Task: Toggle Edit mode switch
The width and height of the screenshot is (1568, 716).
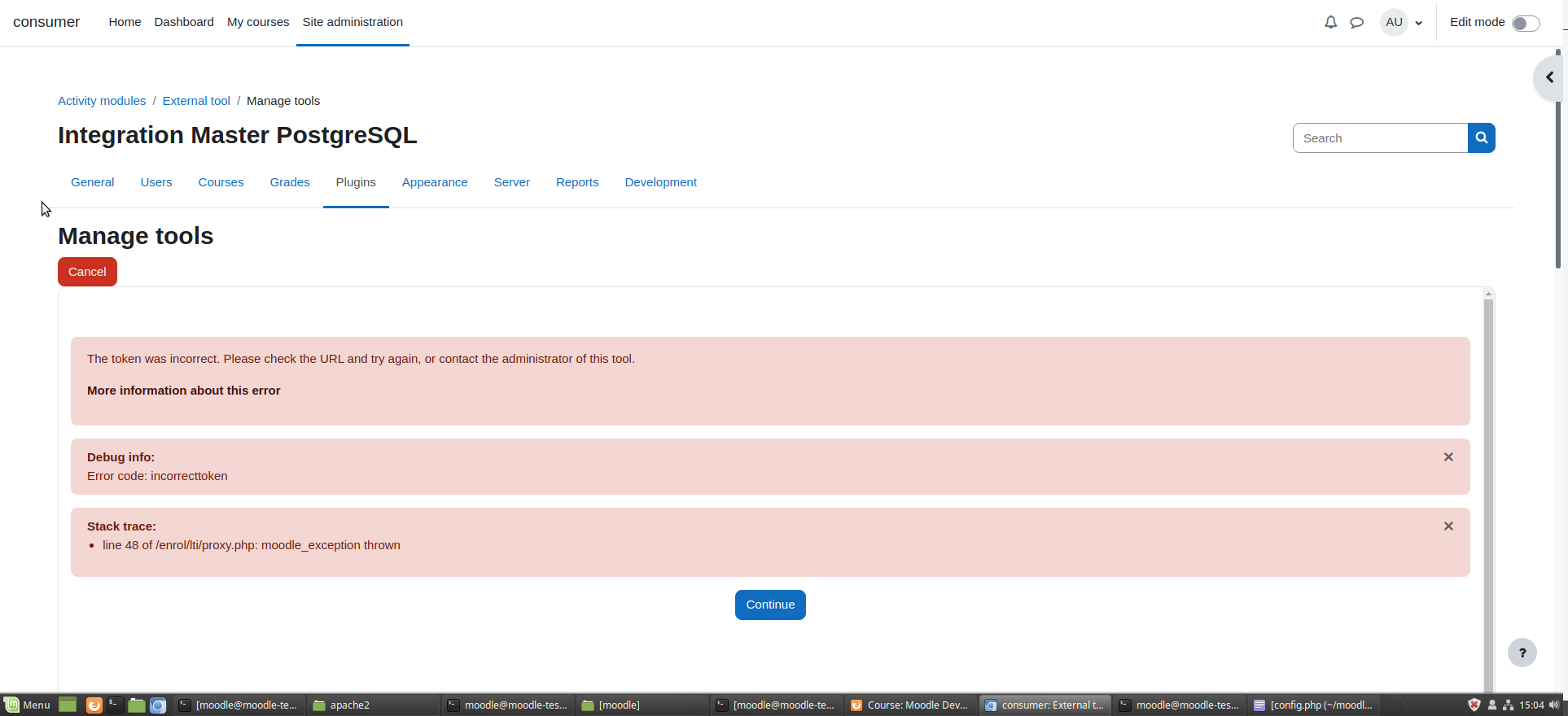Action: pos(1526,23)
